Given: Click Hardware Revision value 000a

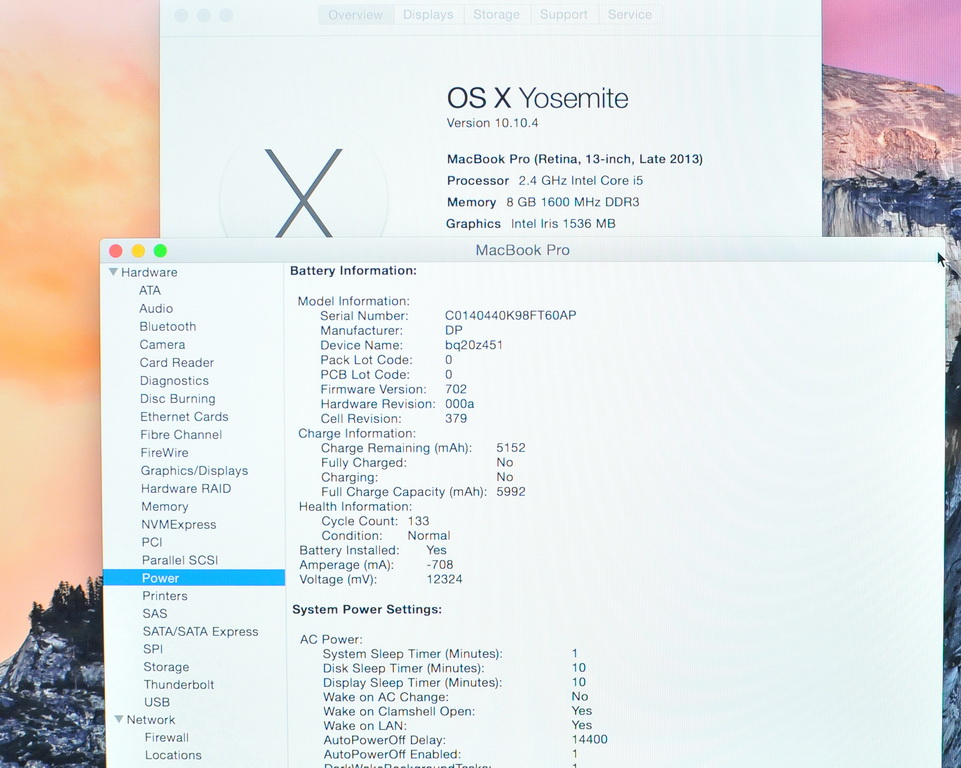Looking at the screenshot, I should click(460, 404).
